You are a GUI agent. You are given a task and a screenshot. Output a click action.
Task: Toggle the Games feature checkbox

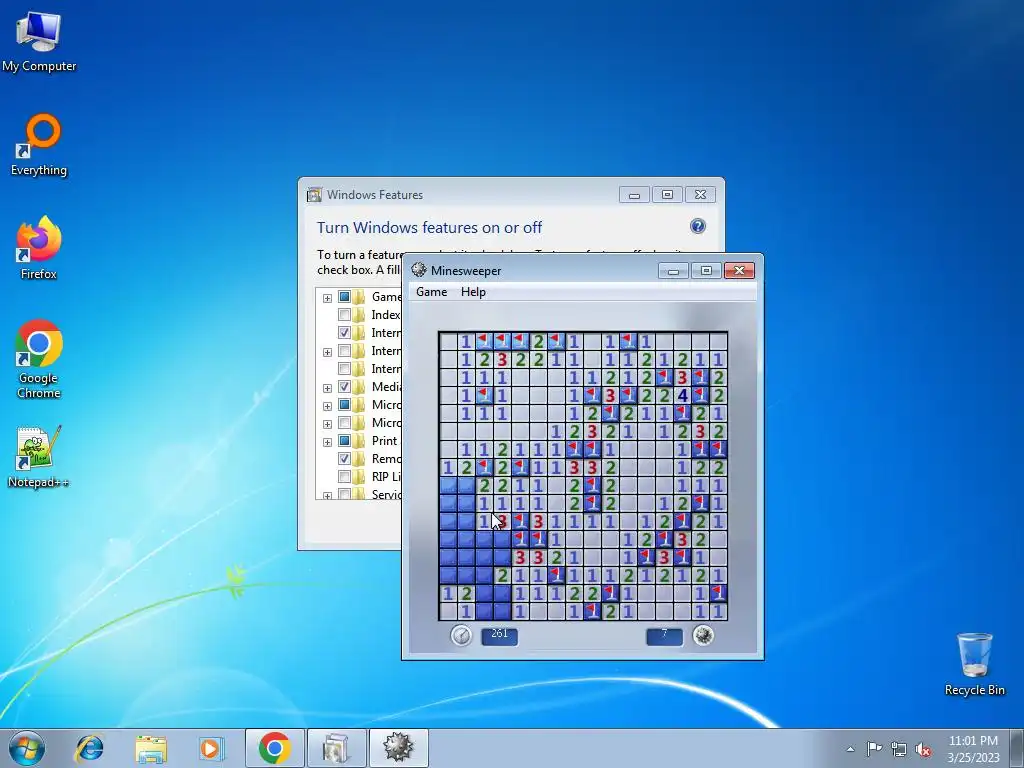click(344, 296)
